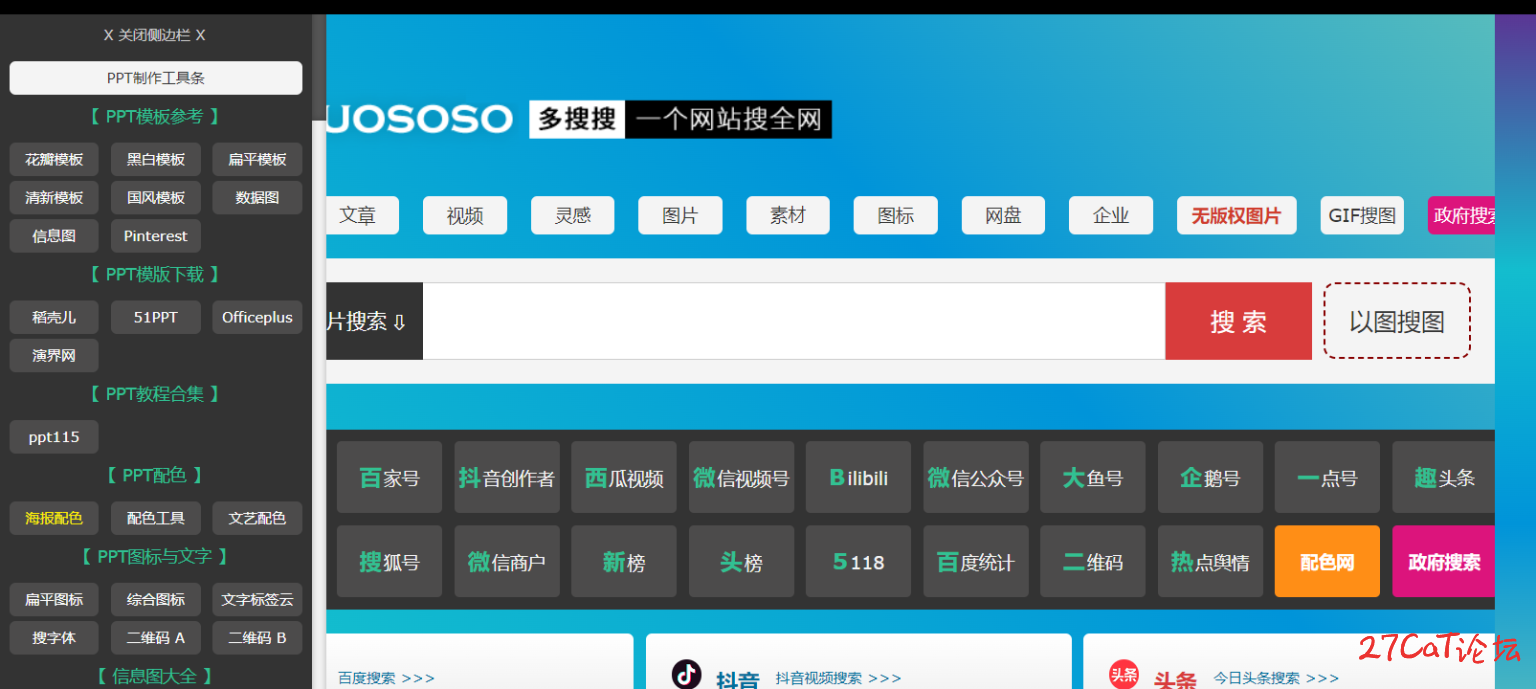
Task: Click the PPT制作工具条 button
Action: pos(156,78)
